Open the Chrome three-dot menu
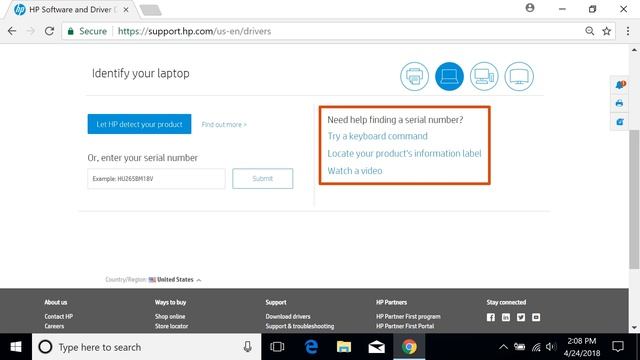640x360 pixels. 628,31
